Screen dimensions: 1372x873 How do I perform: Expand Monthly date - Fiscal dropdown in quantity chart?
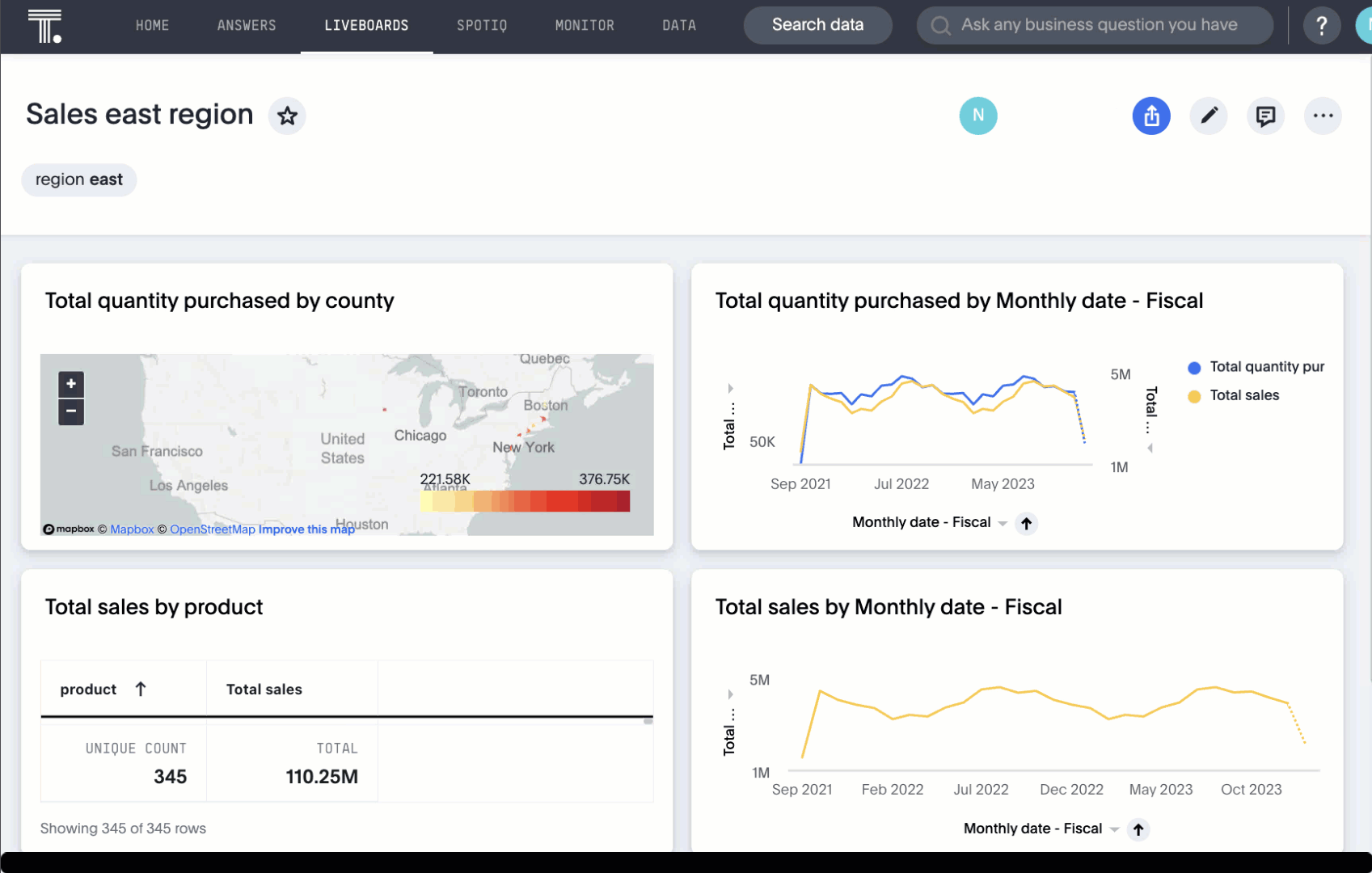(x=1003, y=523)
